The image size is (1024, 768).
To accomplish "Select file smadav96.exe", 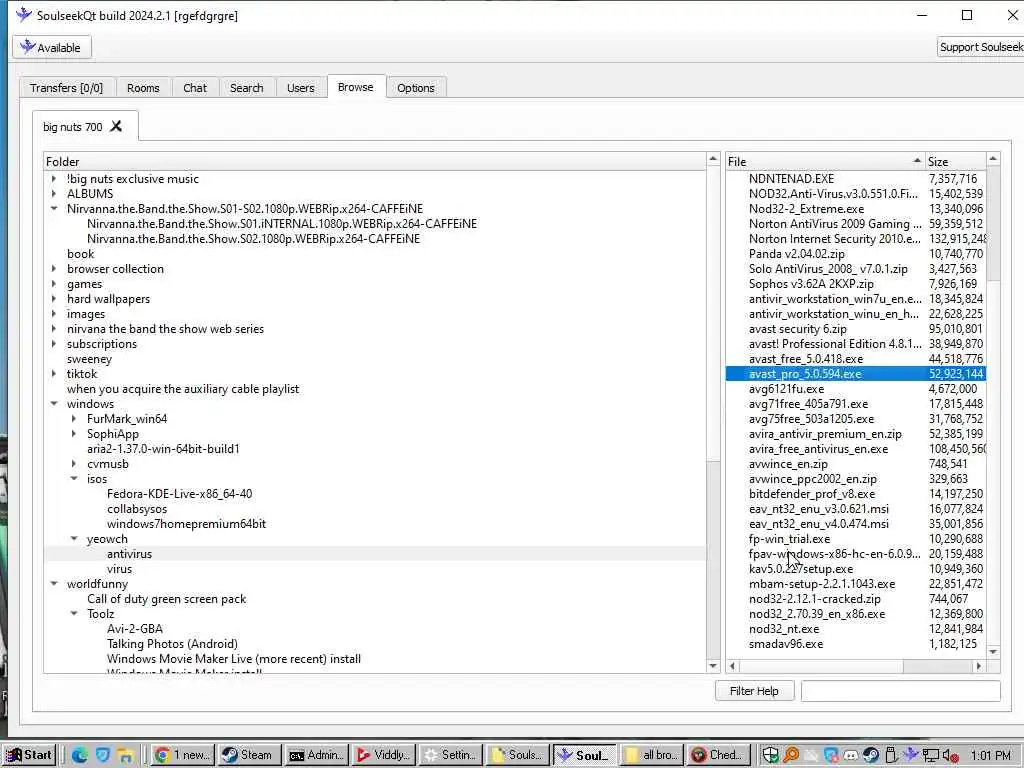I will point(786,644).
